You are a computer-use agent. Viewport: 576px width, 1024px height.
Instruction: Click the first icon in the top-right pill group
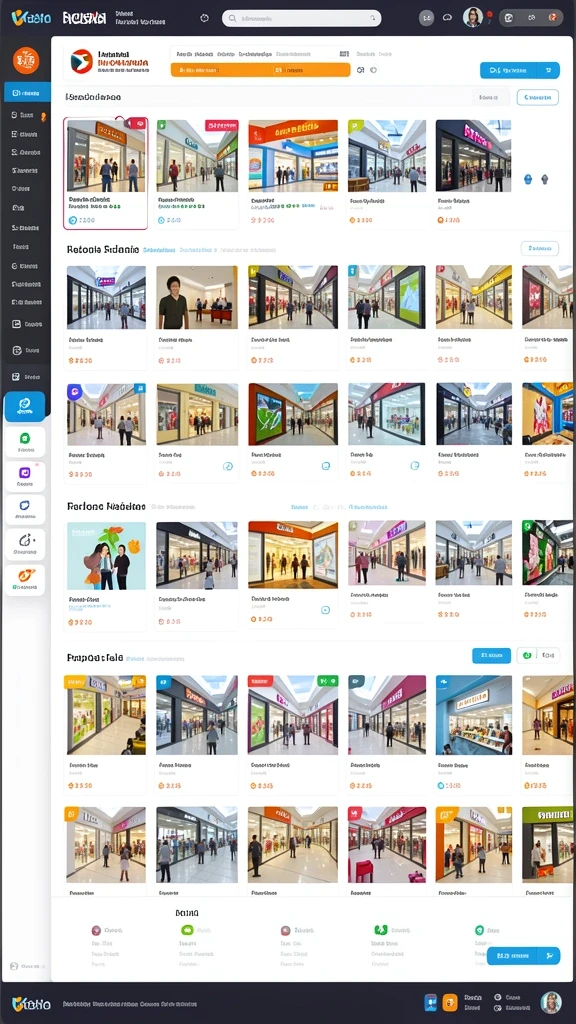[509, 17]
